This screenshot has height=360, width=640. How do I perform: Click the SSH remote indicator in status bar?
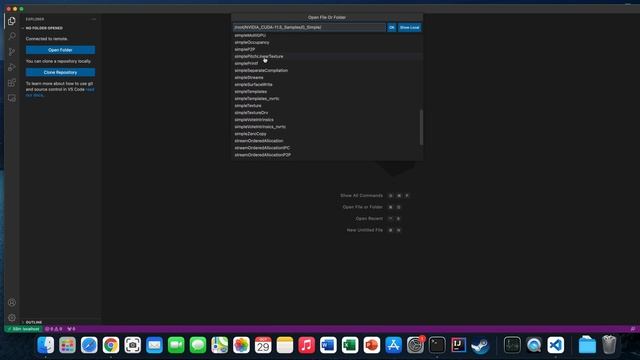coord(23,329)
